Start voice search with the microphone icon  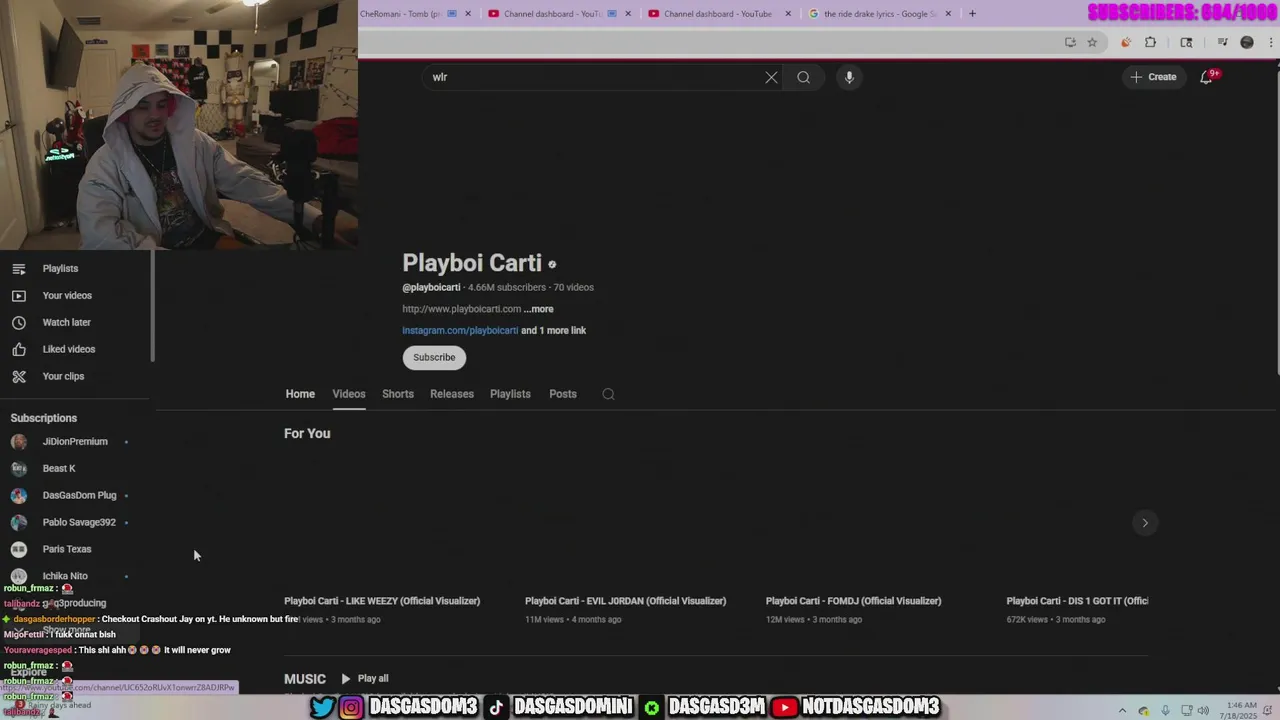pos(849,77)
